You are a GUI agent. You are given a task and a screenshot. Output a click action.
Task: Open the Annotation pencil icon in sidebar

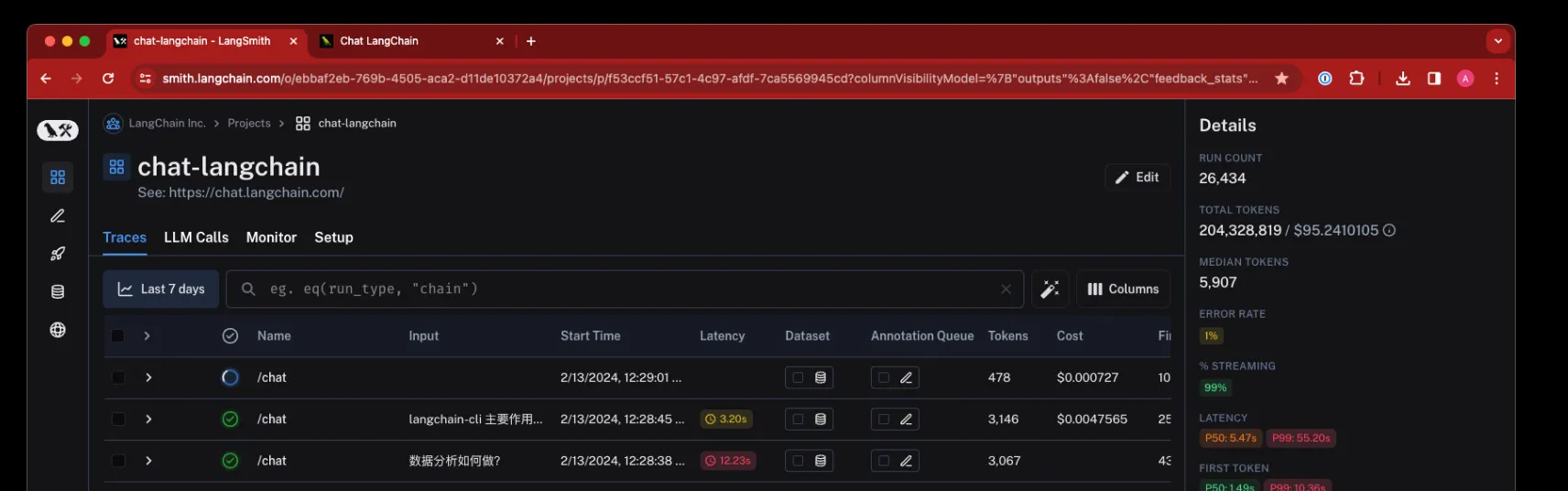58,216
